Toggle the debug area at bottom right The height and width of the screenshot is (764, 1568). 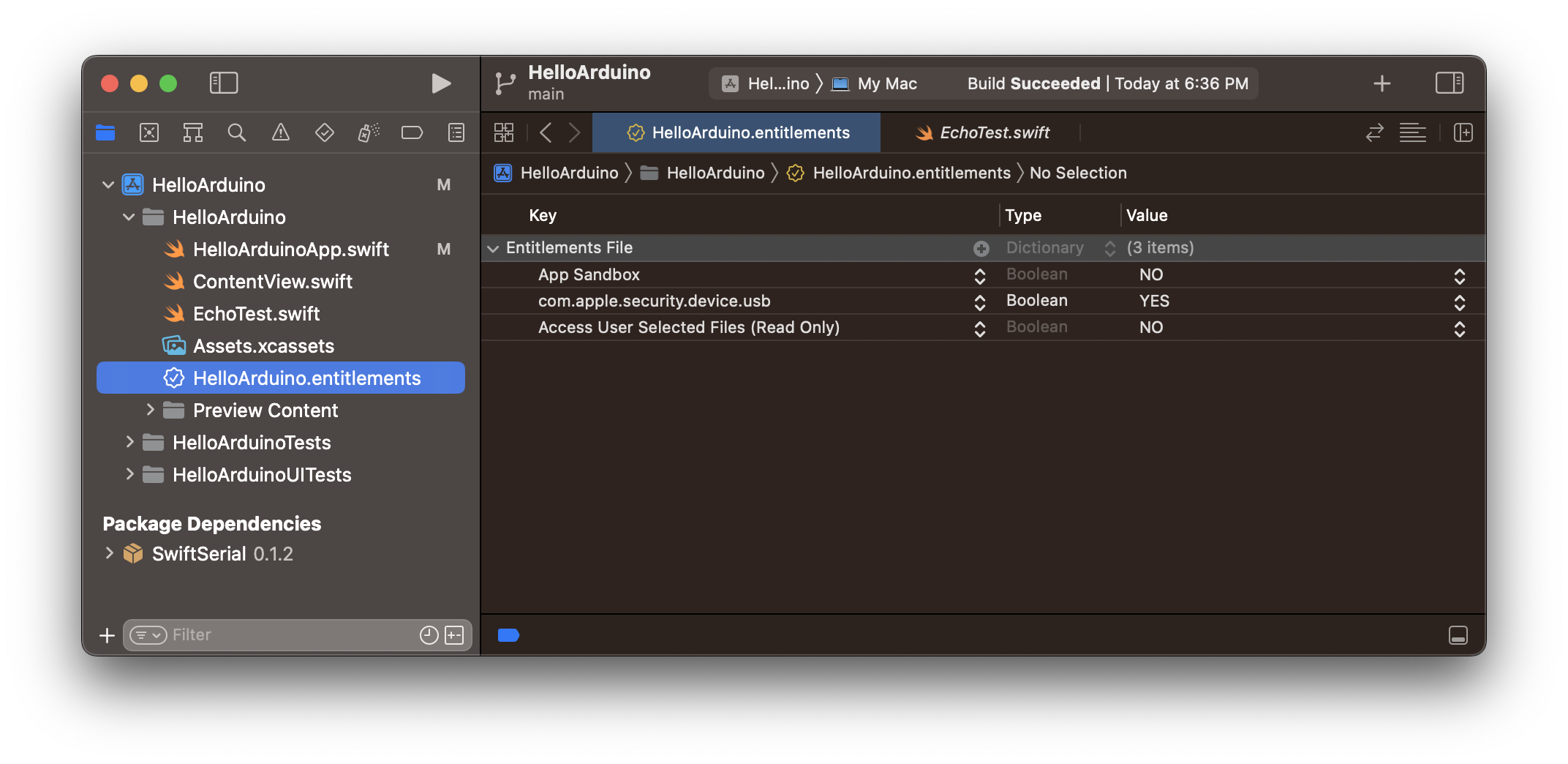(x=1458, y=635)
